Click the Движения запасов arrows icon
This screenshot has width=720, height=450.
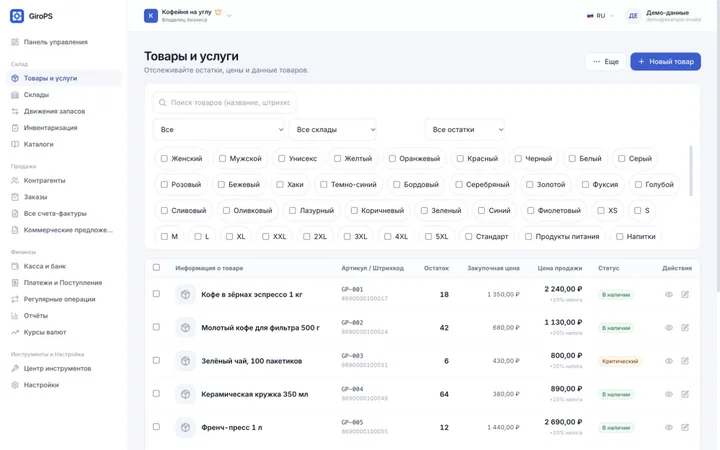pos(15,112)
